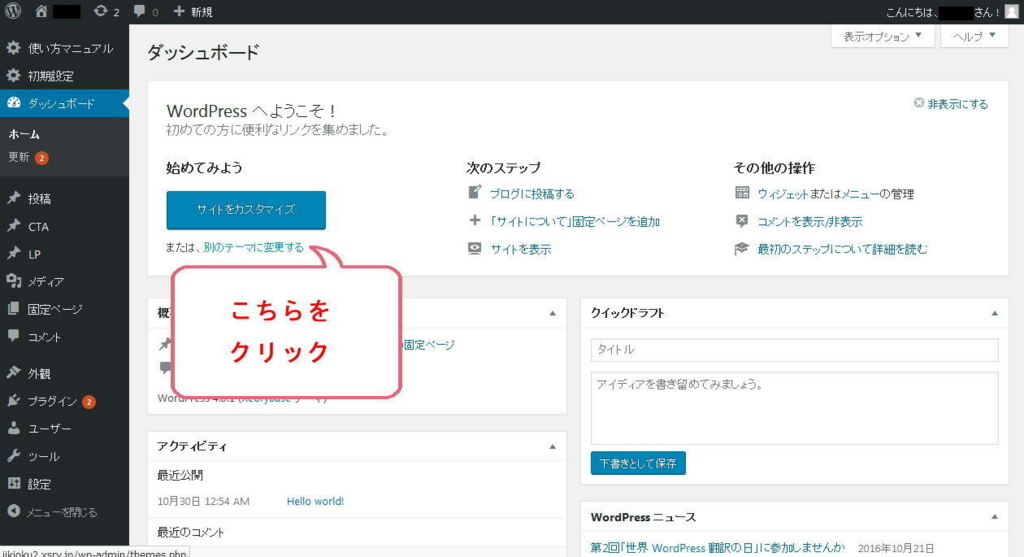Open メディア in the sidebar
The width and height of the screenshot is (1024, 557).
64,281
